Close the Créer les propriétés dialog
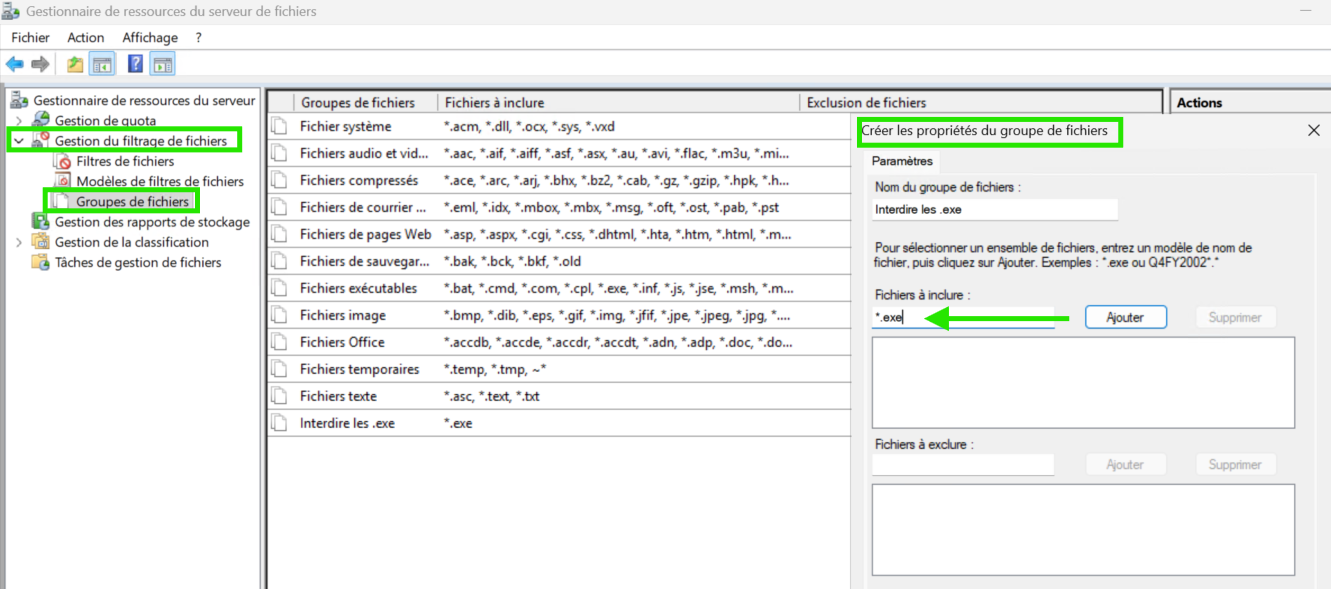 (x=1313, y=131)
